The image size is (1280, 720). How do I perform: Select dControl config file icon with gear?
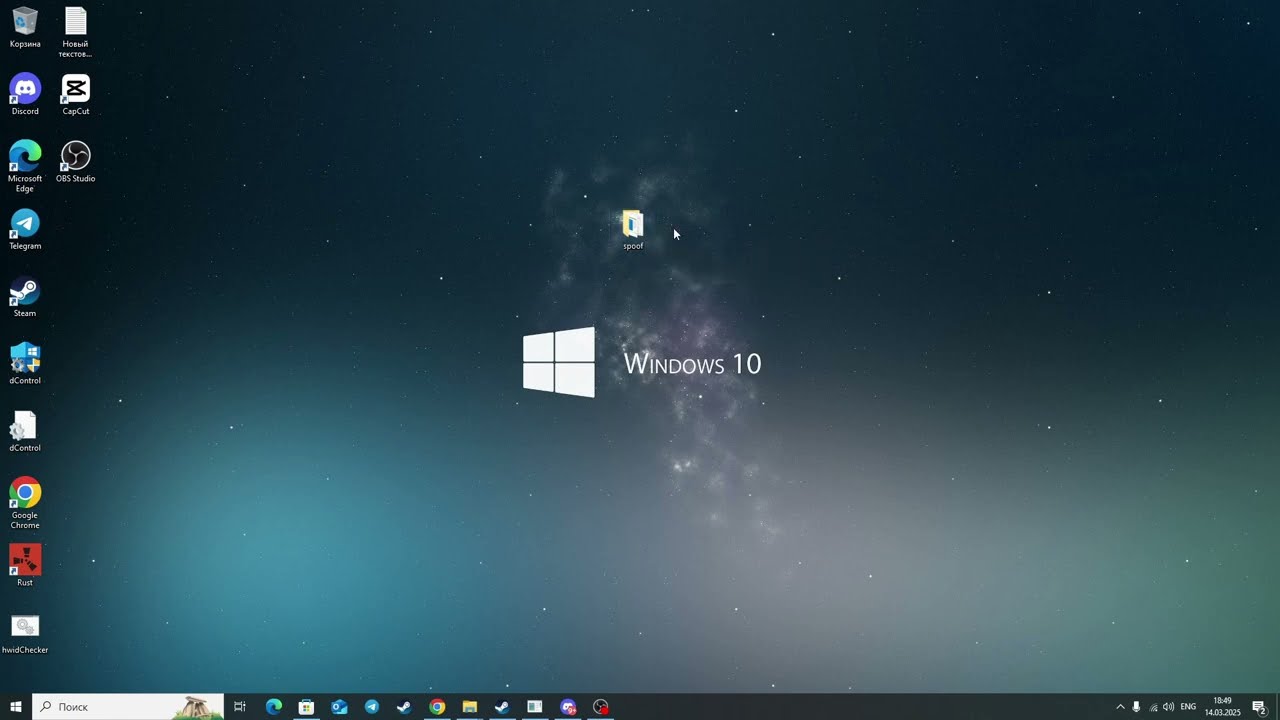coord(25,431)
